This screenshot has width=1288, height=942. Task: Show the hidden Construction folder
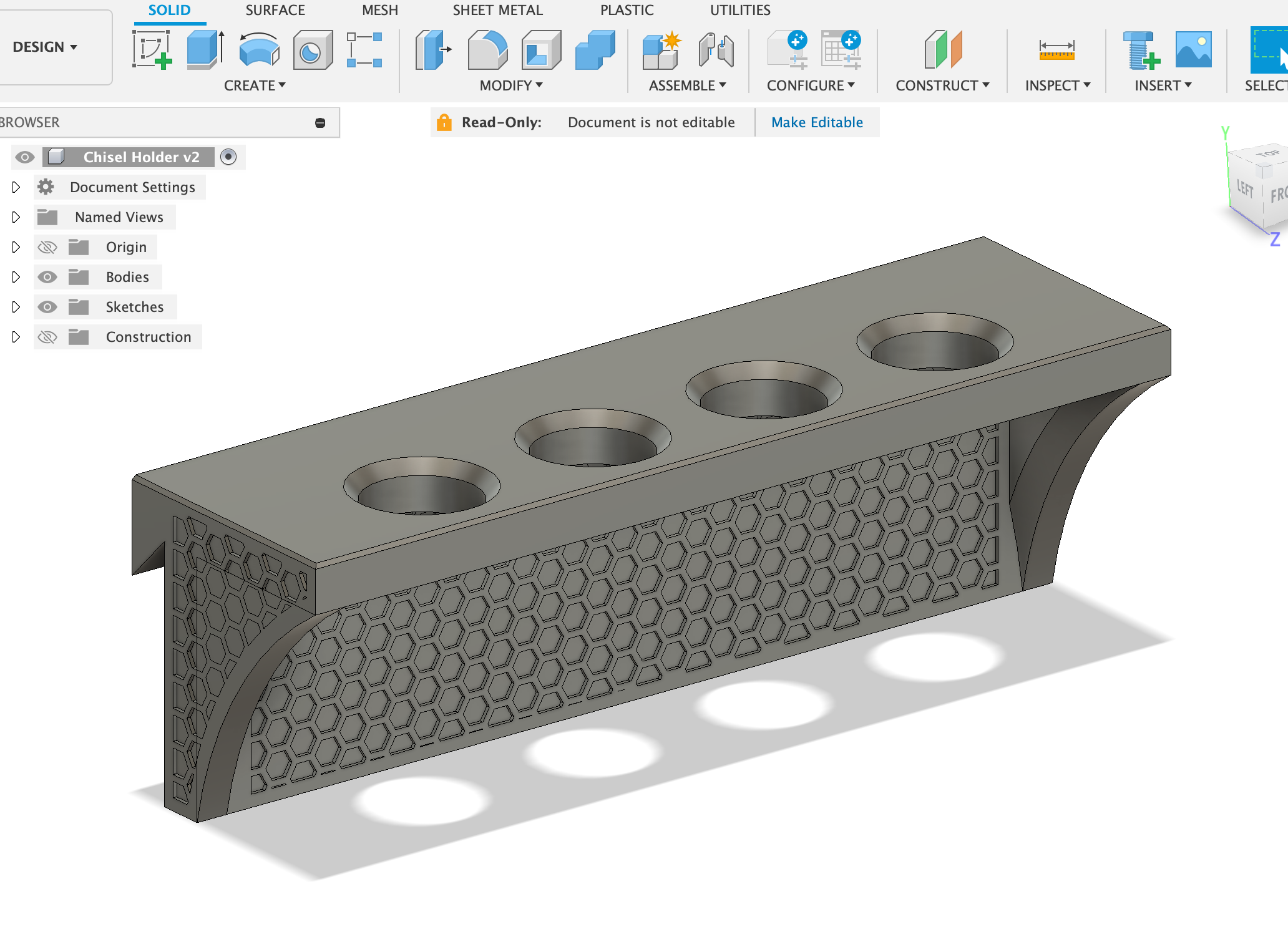[x=47, y=337]
